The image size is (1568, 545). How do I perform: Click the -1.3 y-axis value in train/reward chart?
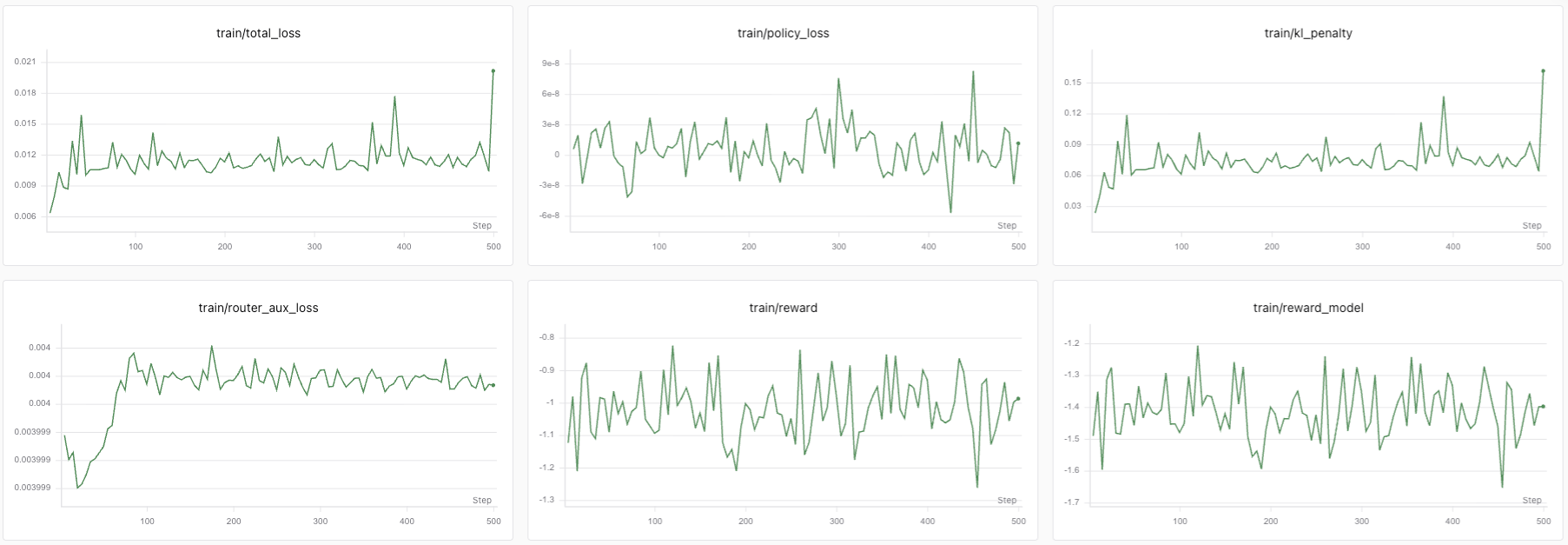point(546,500)
